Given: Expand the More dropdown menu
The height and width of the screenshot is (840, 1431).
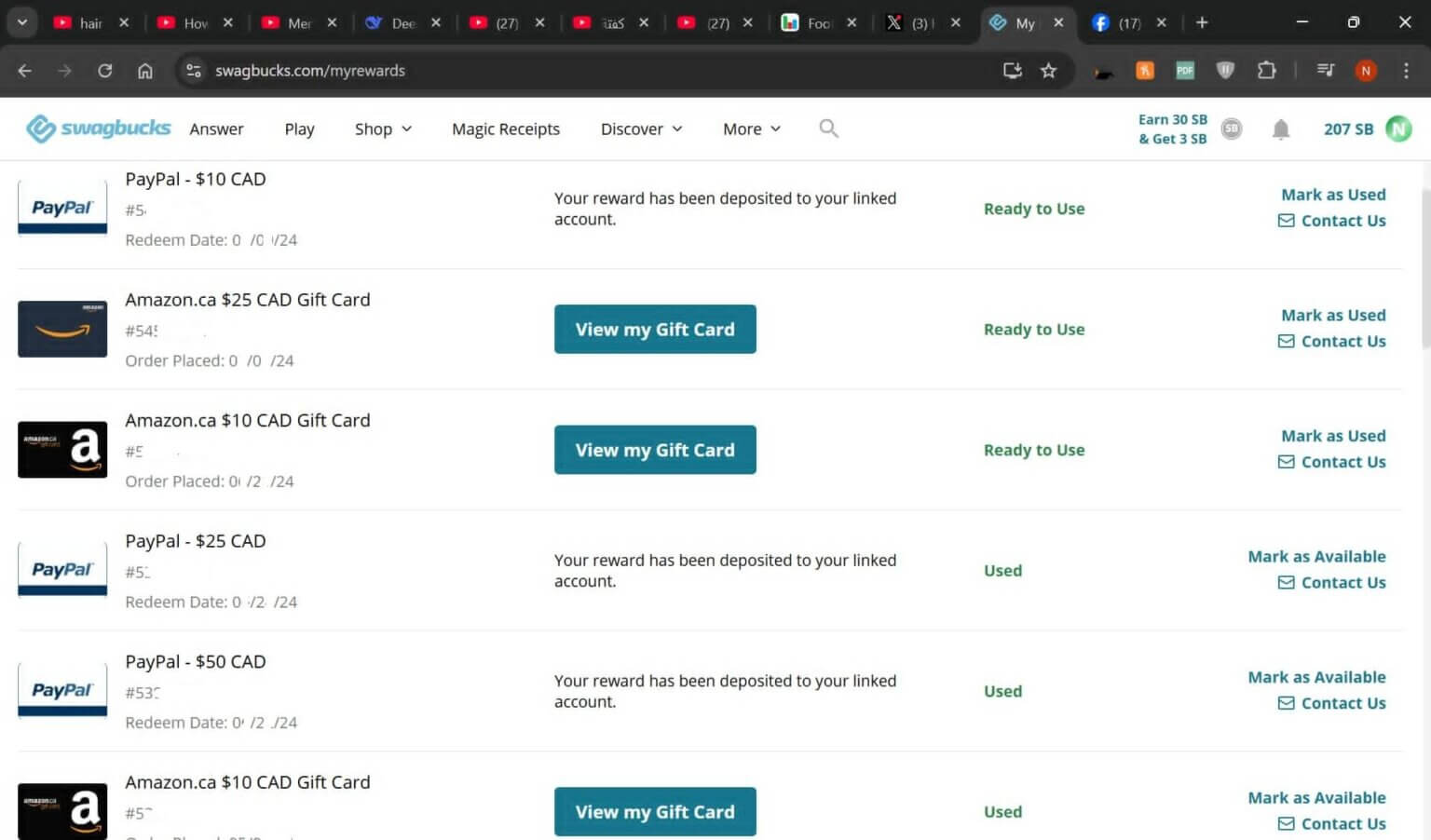Looking at the screenshot, I should click(x=752, y=129).
